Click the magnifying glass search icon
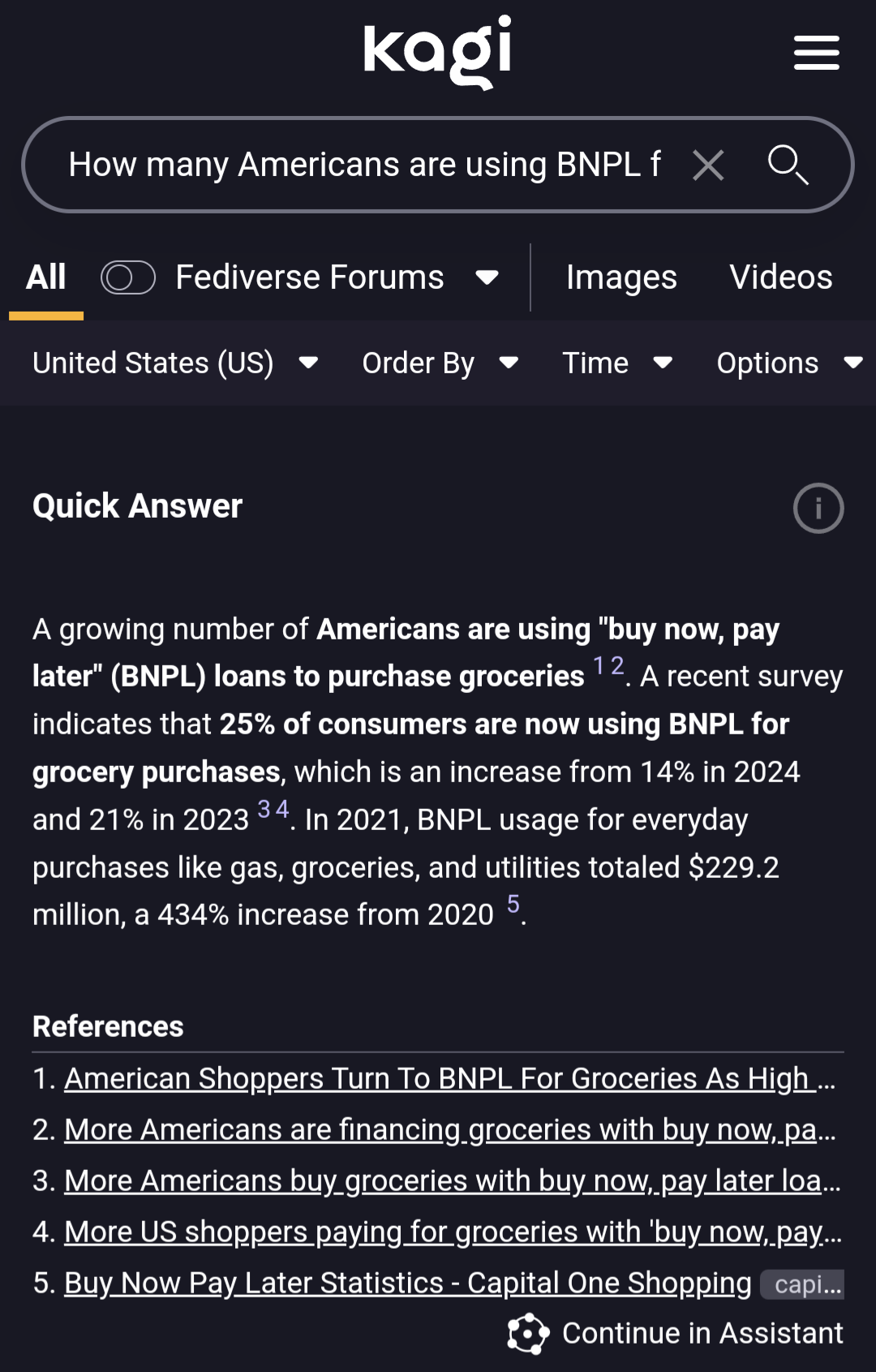 pyautogui.click(x=788, y=166)
